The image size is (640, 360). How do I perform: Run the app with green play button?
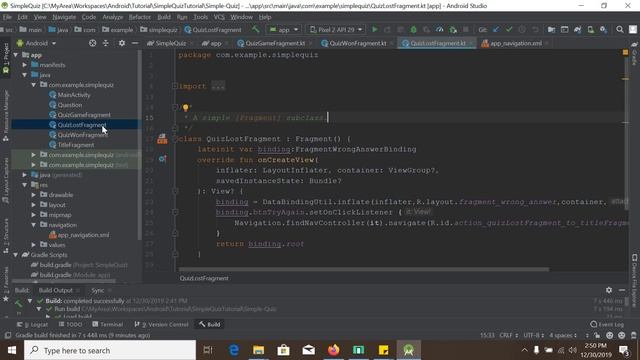pyautogui.click(x=374, y=29)
